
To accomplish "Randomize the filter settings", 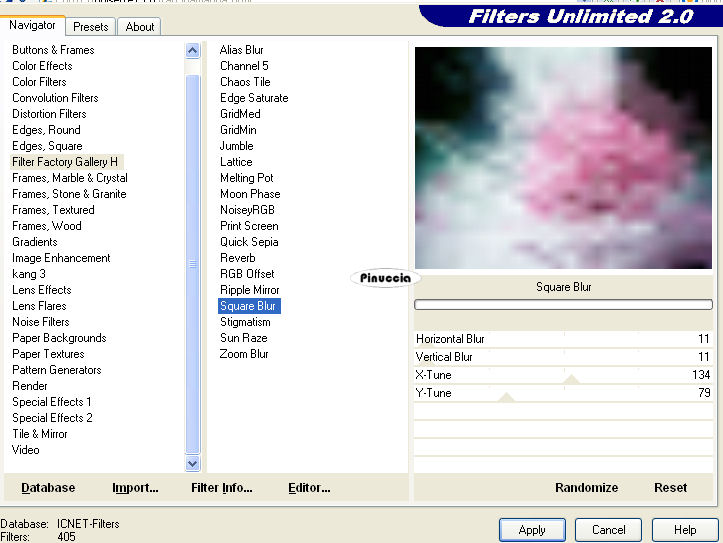I will (x=587, y=488).
